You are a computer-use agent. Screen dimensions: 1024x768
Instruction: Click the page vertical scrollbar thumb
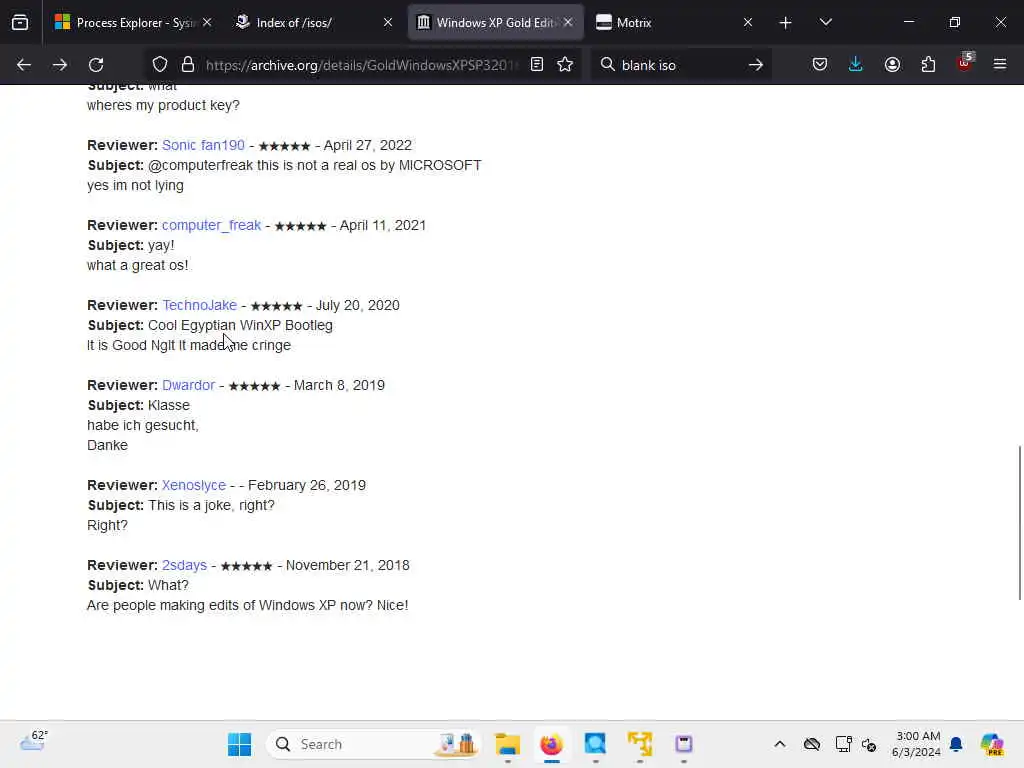1019,522
